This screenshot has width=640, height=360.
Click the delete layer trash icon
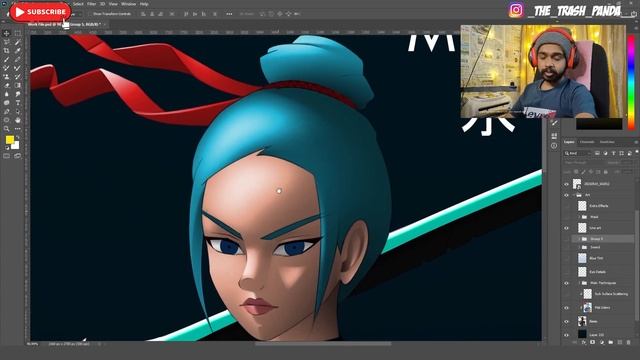(629, 342)
